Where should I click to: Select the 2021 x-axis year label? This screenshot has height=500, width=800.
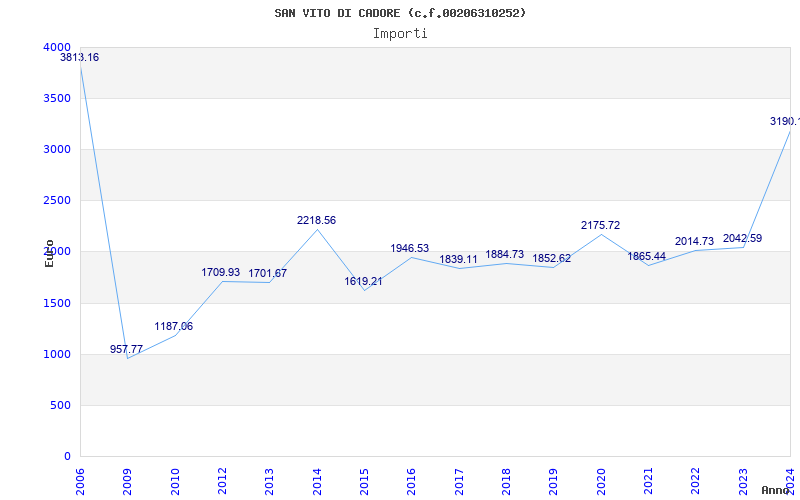point(648,482)
